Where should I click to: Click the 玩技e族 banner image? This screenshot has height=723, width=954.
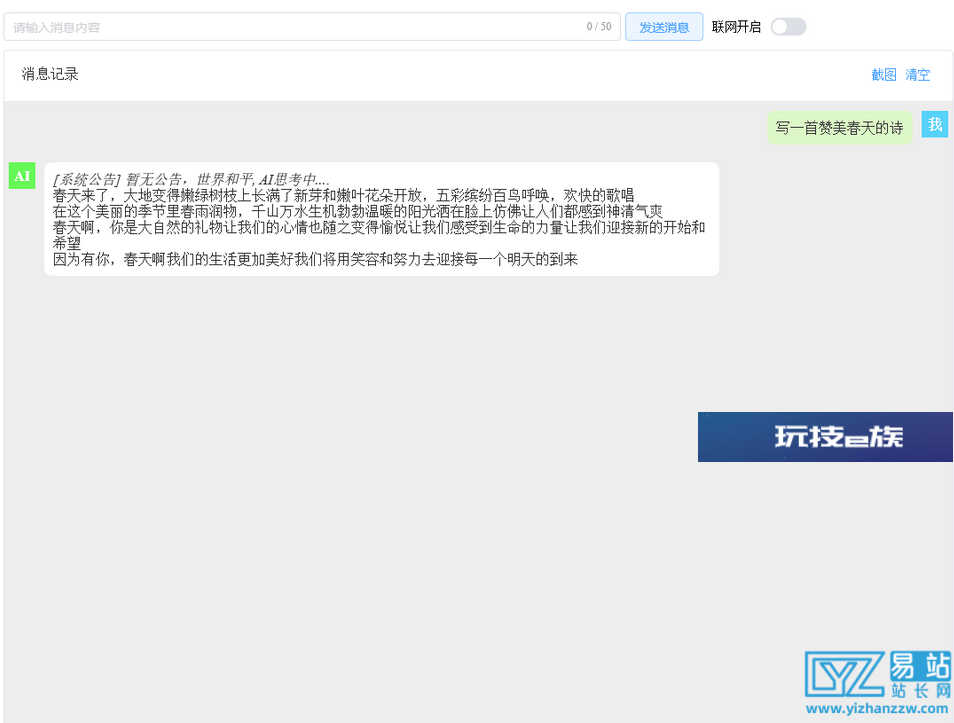pos(825,437)
